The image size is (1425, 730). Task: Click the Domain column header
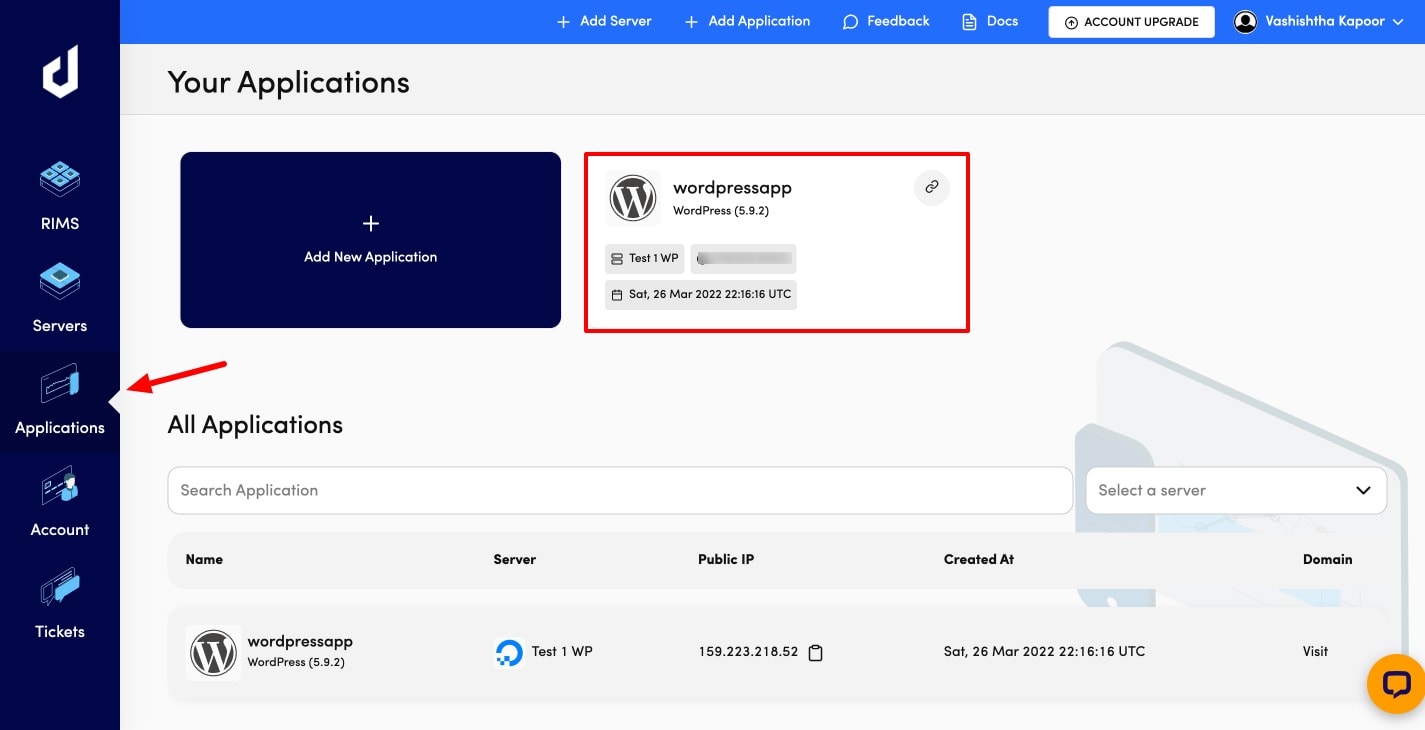point(1328,559)
